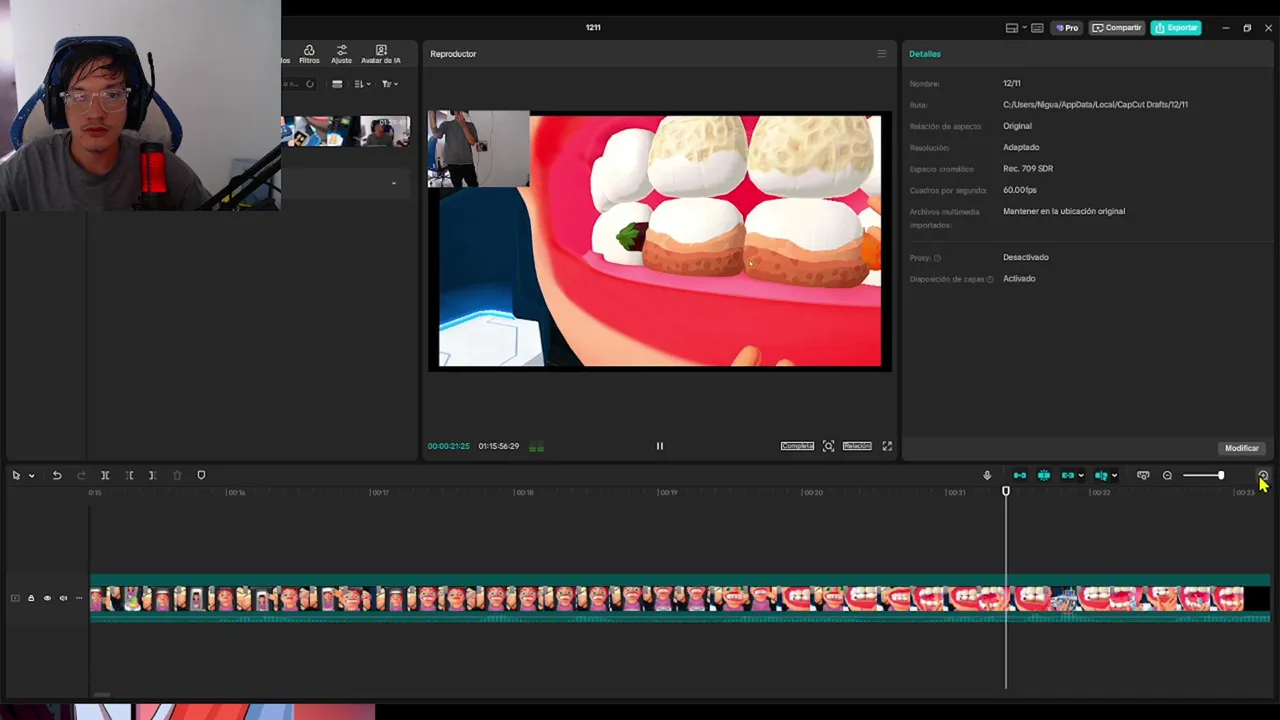Click the 60.00fps value
This screenshot has height=720, width=1280.
tap(1020, 190)
